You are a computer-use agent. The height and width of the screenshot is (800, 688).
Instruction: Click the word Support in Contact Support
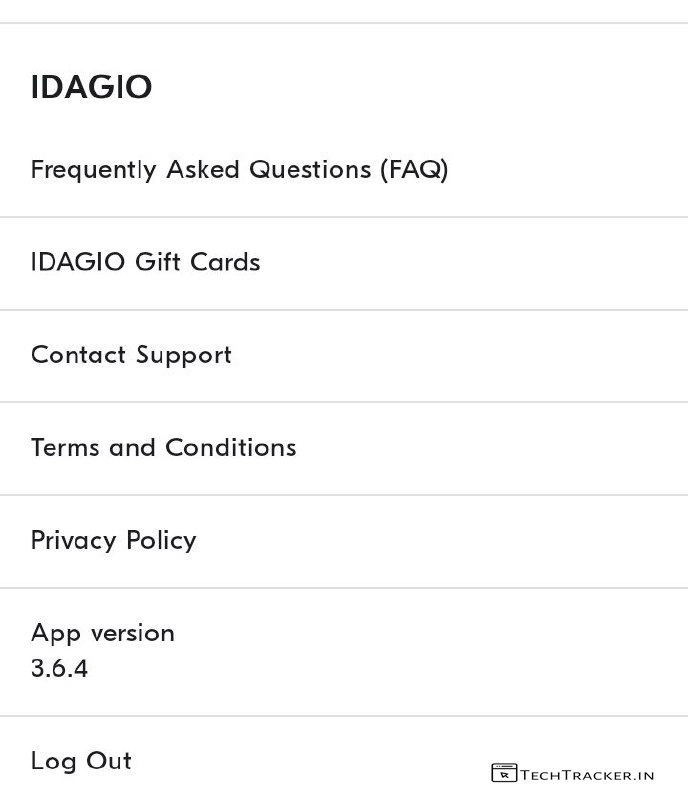[184, 355]
